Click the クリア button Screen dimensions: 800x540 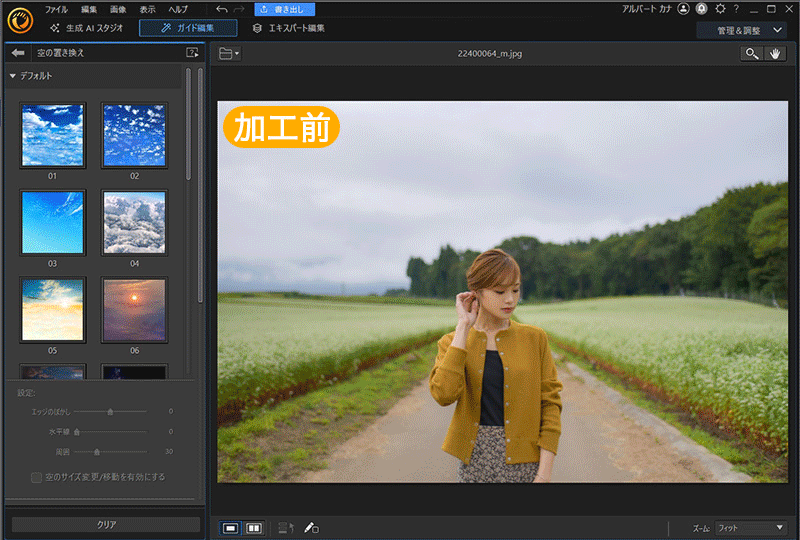click(x=105, y=524)
